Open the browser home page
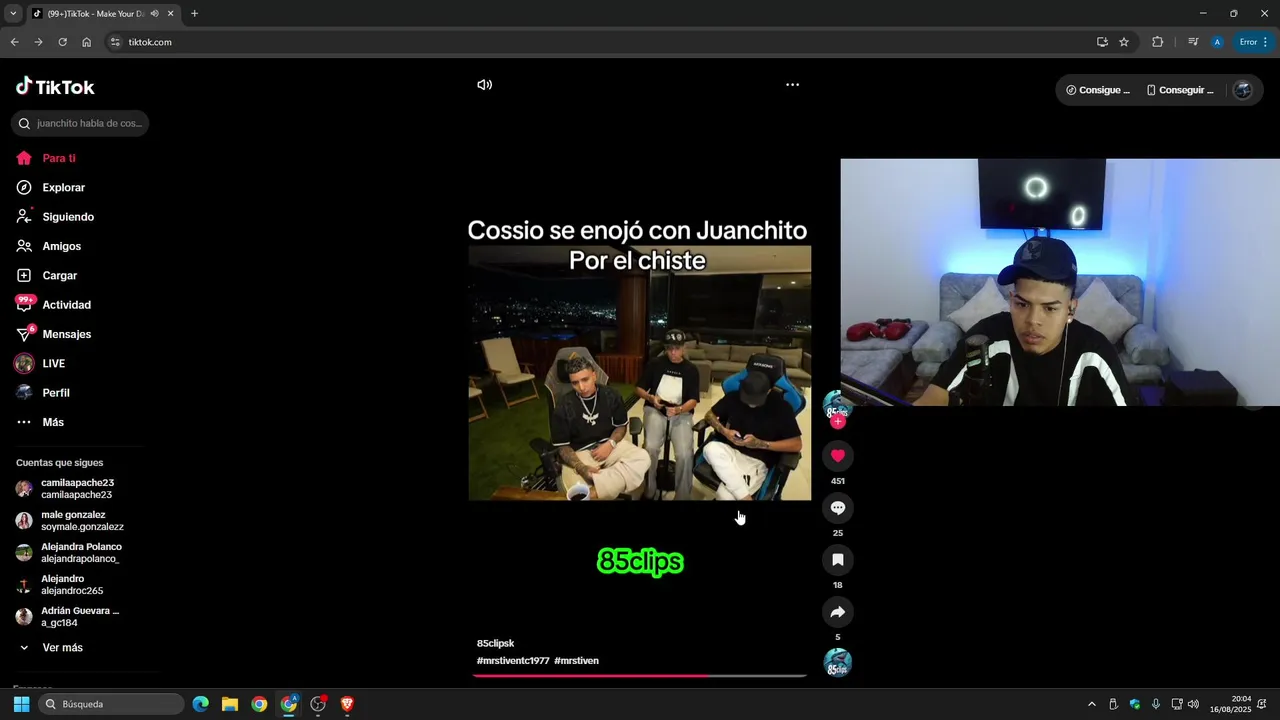Viewport: 1280px width, 720px height. 87,42
